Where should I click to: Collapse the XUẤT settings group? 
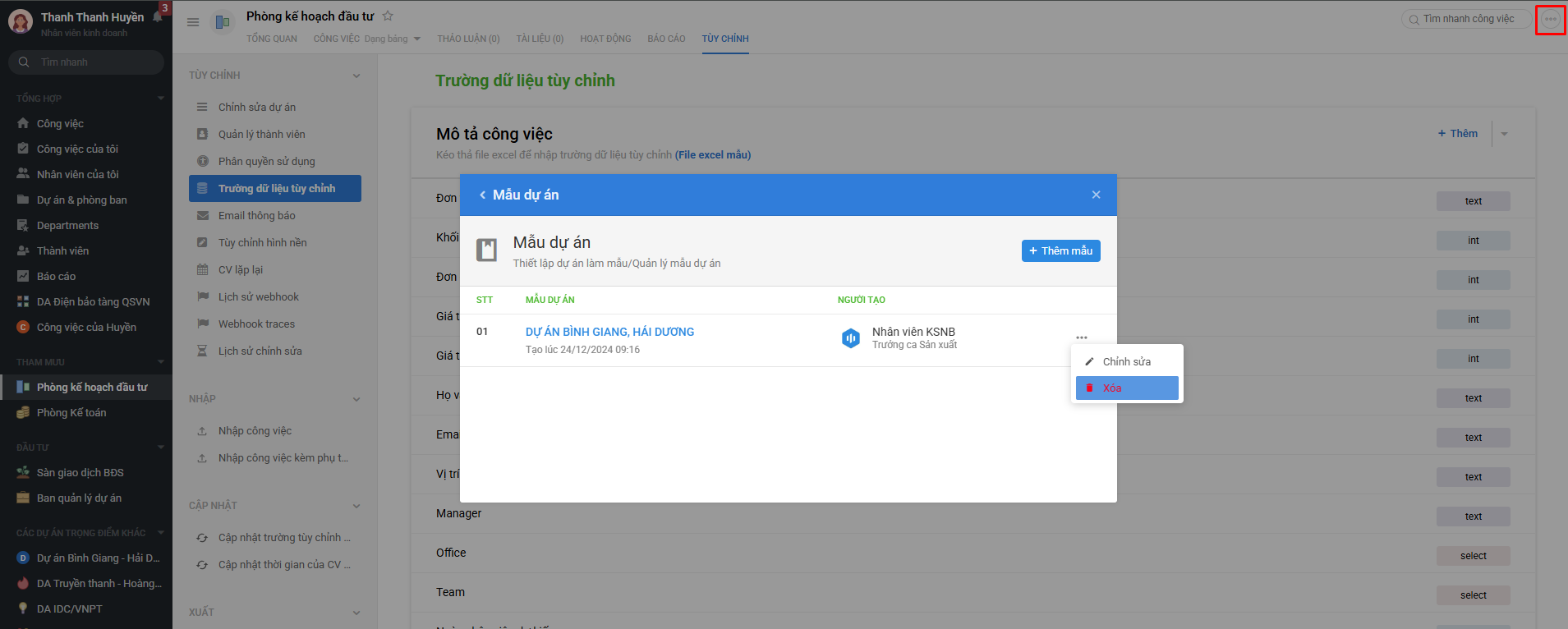[356, 613]
